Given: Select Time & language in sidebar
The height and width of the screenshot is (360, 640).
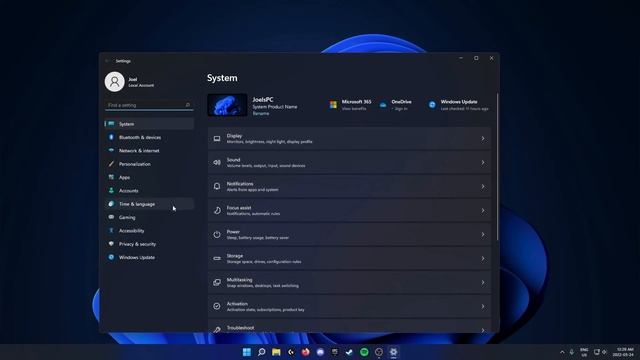Looking at the screenshot, I should tap(149, 204).
